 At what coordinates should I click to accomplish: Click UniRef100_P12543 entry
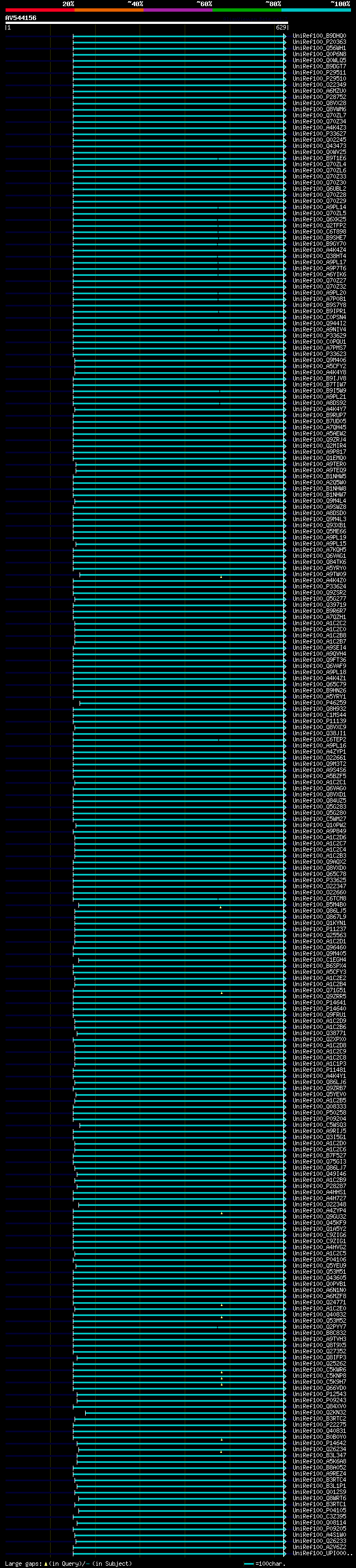[x=319, y=1394]
